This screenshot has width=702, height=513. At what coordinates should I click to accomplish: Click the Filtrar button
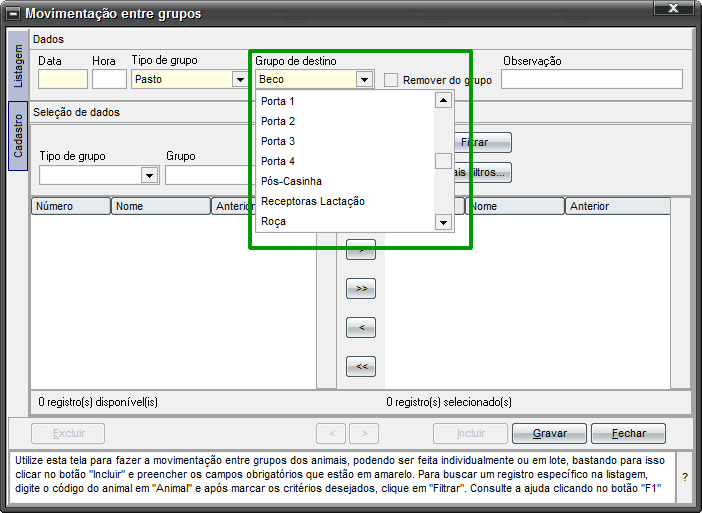point(483,142)
